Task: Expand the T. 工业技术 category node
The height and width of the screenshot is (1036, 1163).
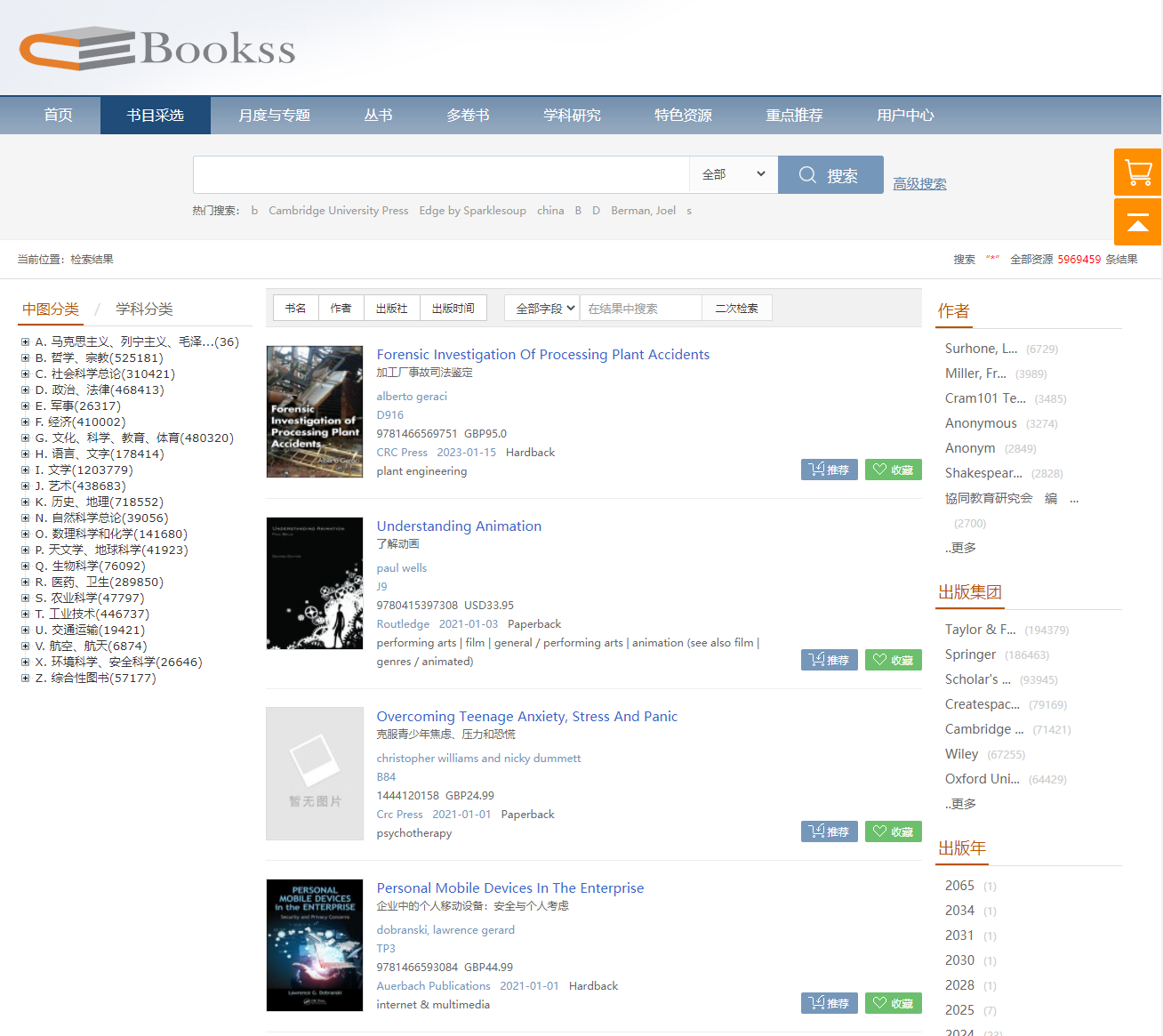Action: click(x=26, y=614)
